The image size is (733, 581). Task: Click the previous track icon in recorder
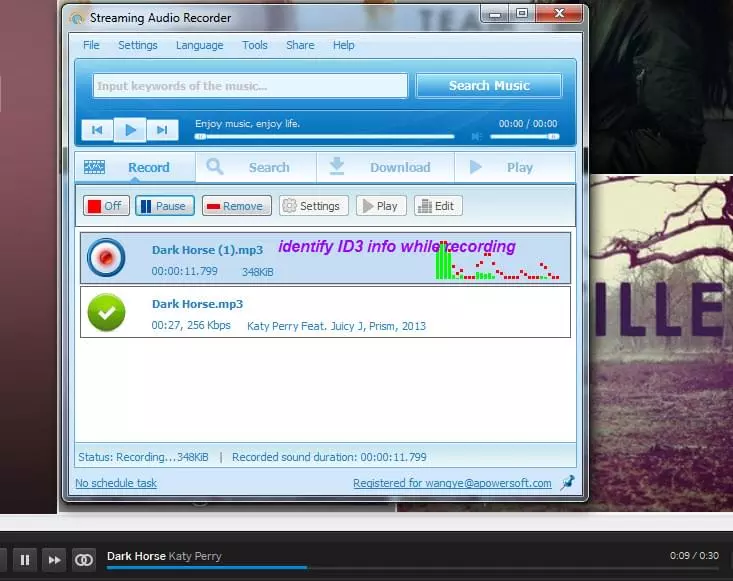point(97,130)
